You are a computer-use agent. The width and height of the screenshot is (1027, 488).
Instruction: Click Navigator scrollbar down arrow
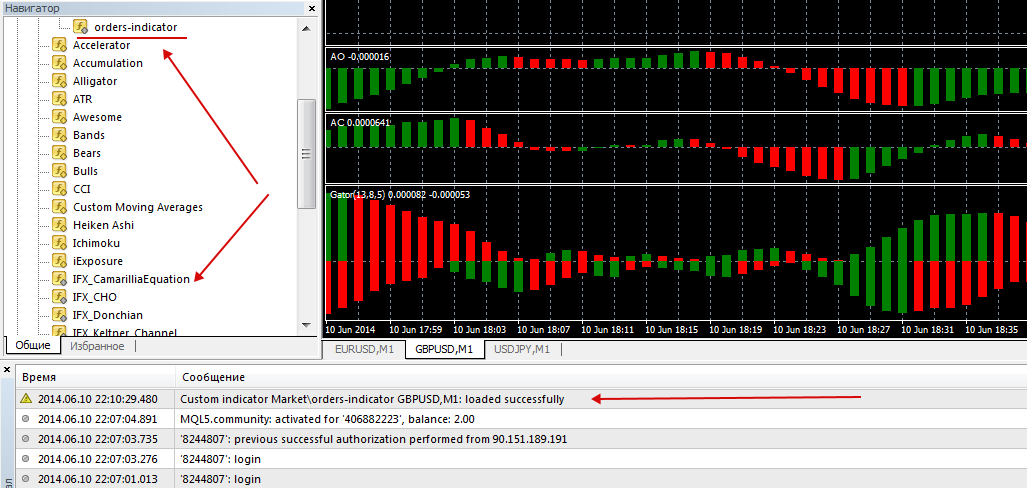(x=307, y=325)
